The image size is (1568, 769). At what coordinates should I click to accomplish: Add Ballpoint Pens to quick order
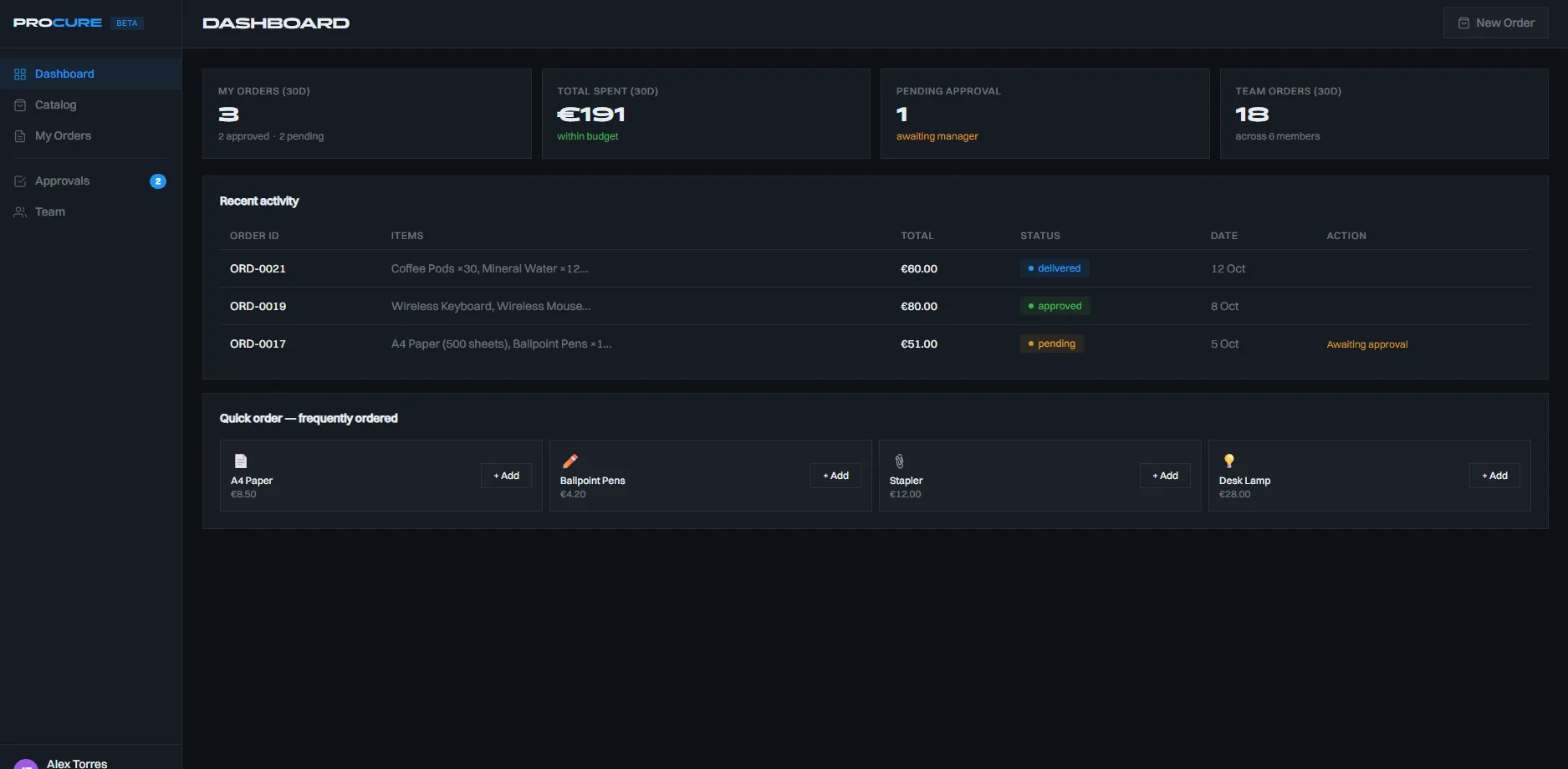tap(835, 476)
